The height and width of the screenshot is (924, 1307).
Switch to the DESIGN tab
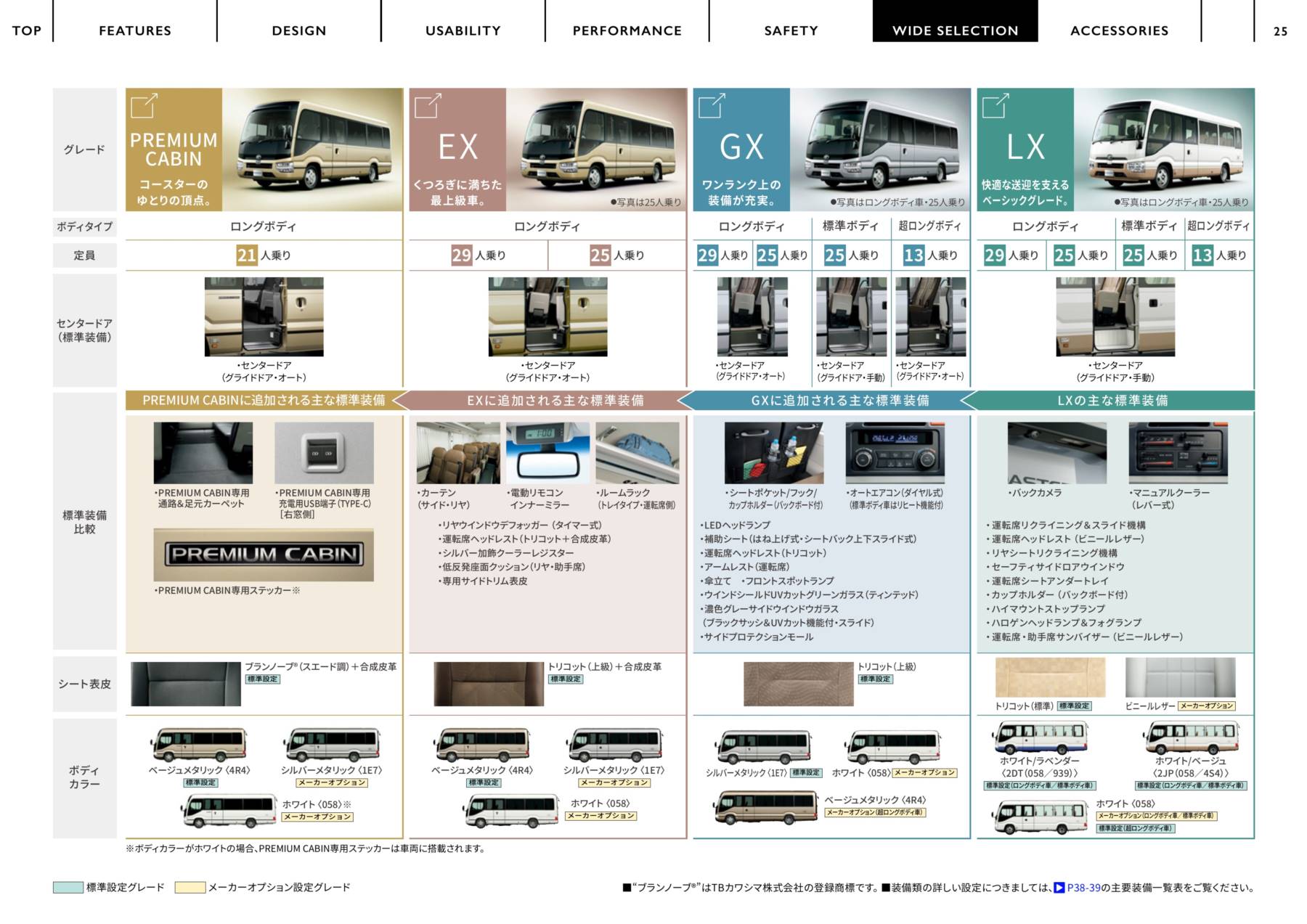tap(299, 30)
